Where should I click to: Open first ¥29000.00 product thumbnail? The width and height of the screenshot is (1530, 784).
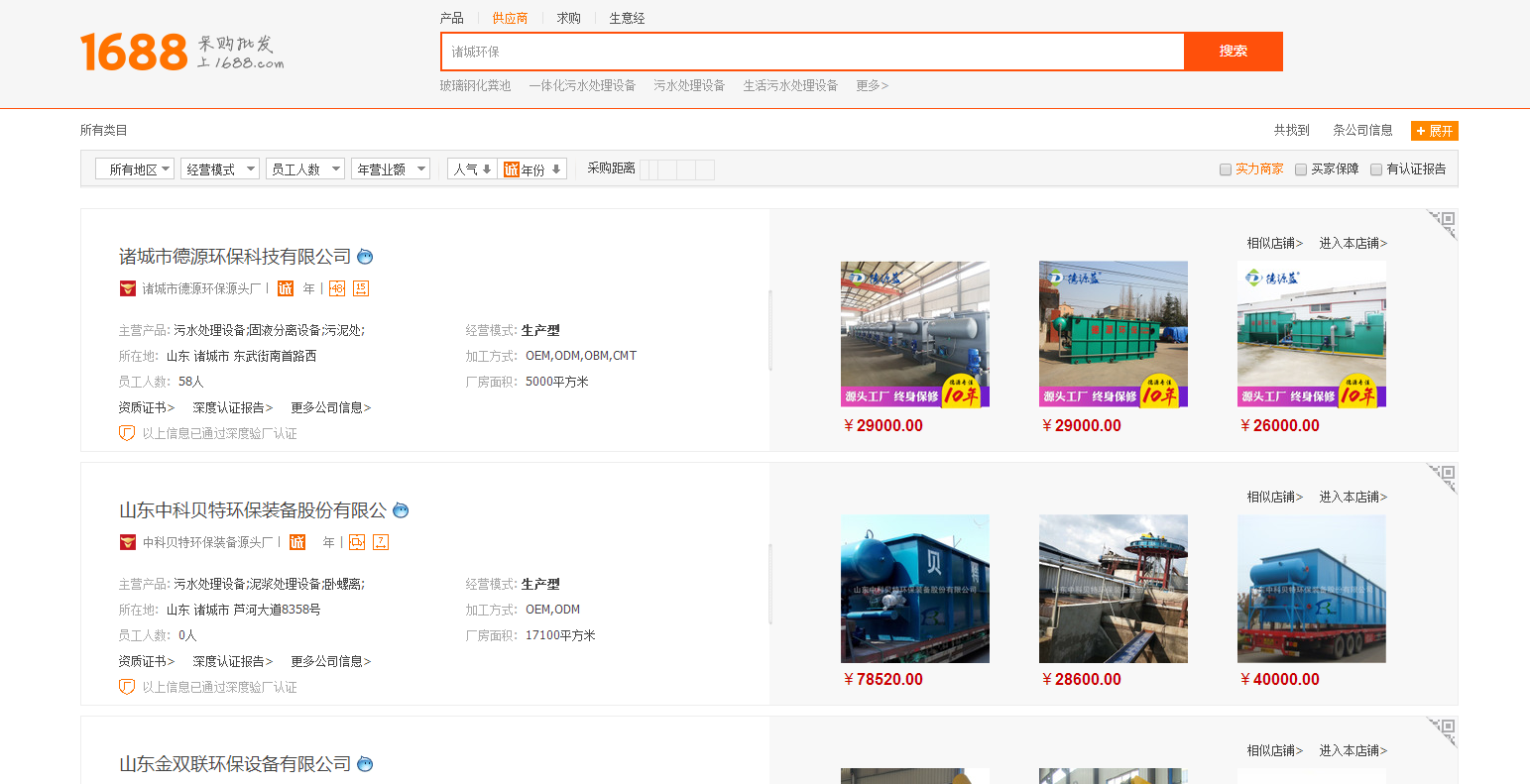coord(915,334)
